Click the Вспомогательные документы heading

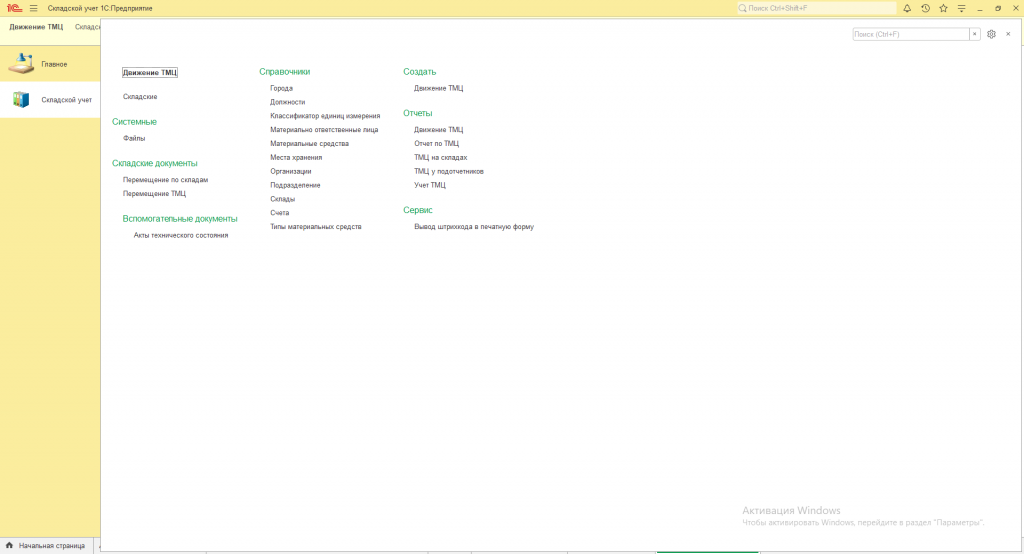click(180, 219)
